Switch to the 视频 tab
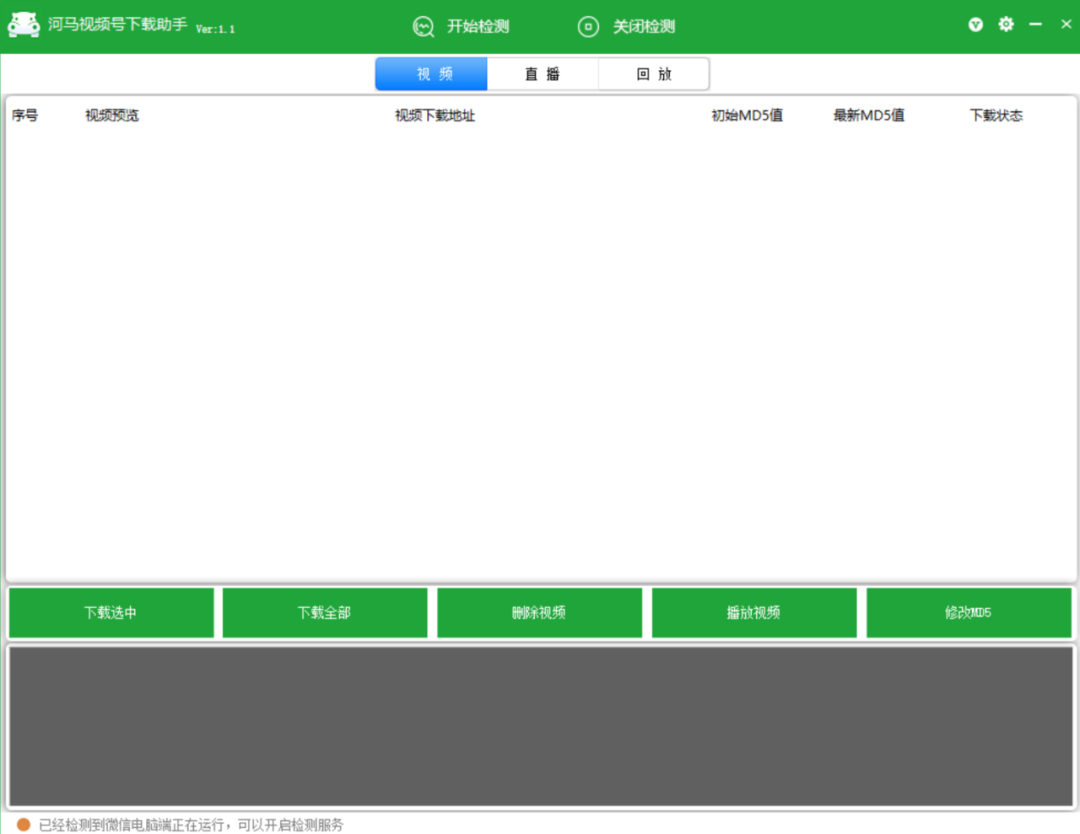Image resolution: width=1080 pixels, height=834 pixels. (431, 74)
